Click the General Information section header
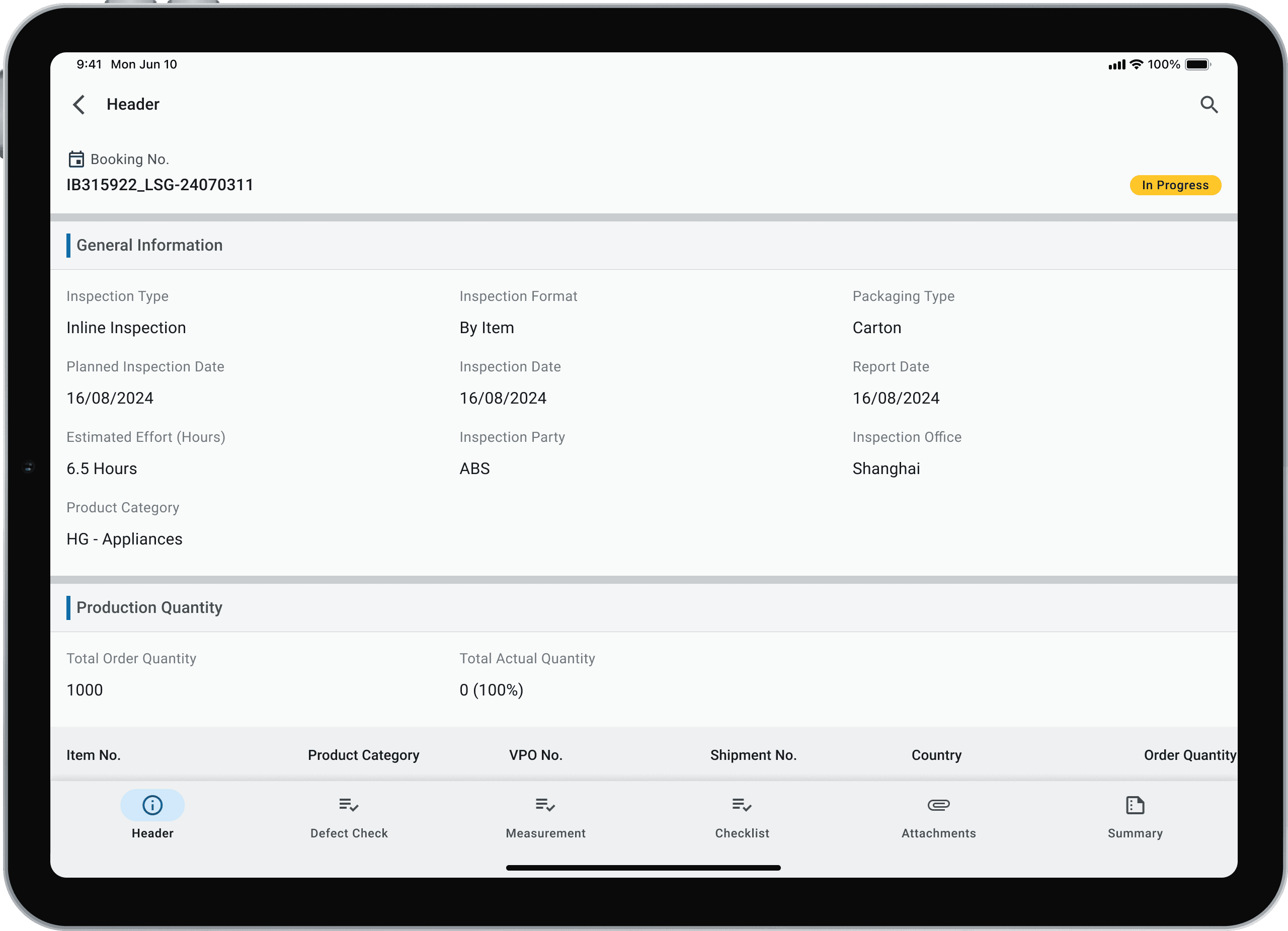Image resolution: width=1288 pixels, height=931 pixels. pyautogui.click(x=149, y=246)
